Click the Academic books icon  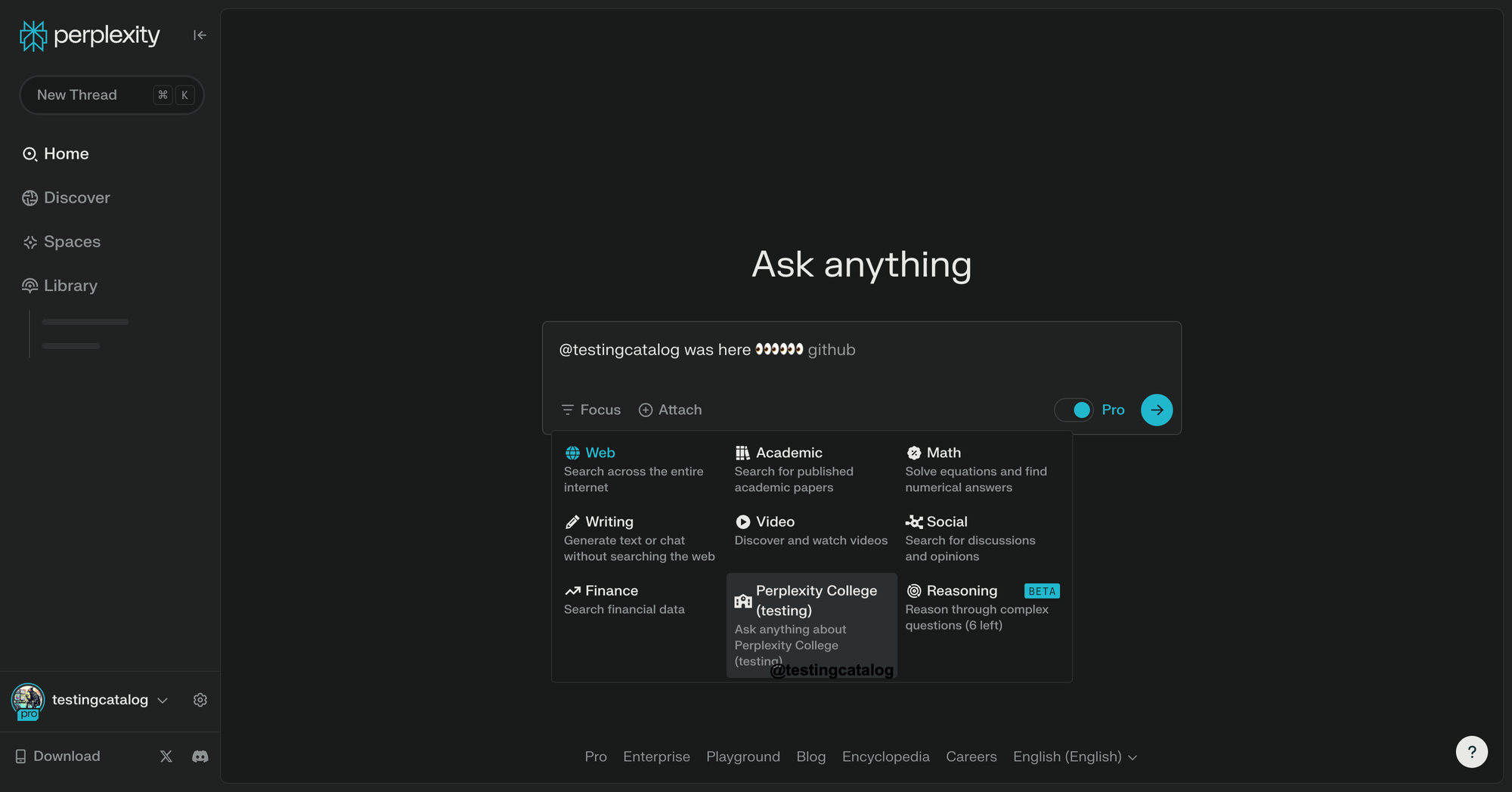click(x=743, y=453)
